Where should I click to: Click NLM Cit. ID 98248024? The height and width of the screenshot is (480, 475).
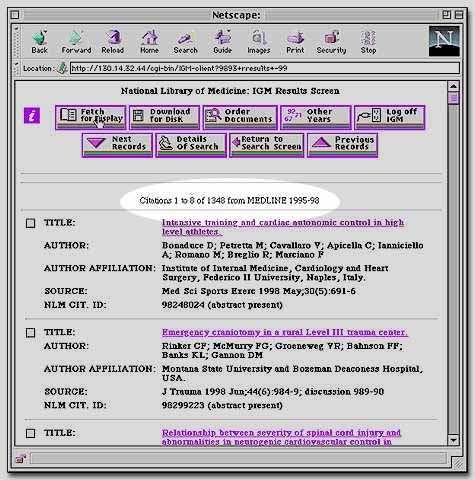pos(222,305)
